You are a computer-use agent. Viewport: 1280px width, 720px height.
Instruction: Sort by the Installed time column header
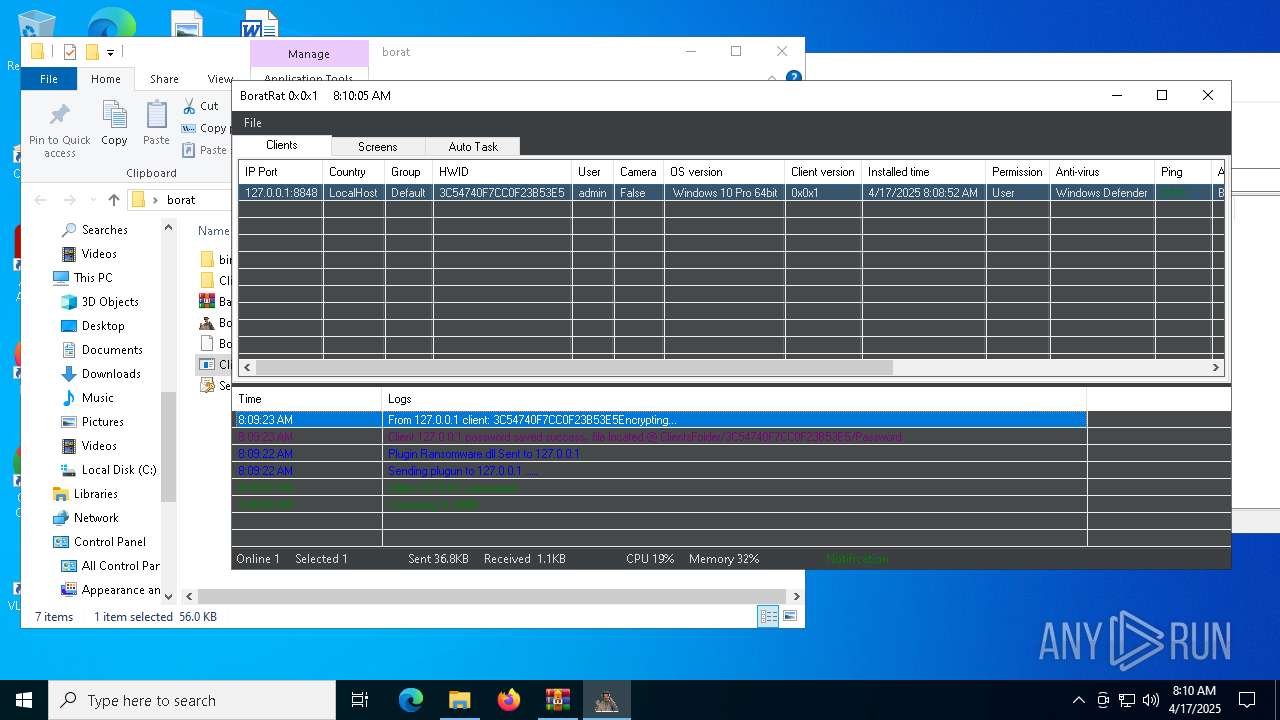click(924, 172)
